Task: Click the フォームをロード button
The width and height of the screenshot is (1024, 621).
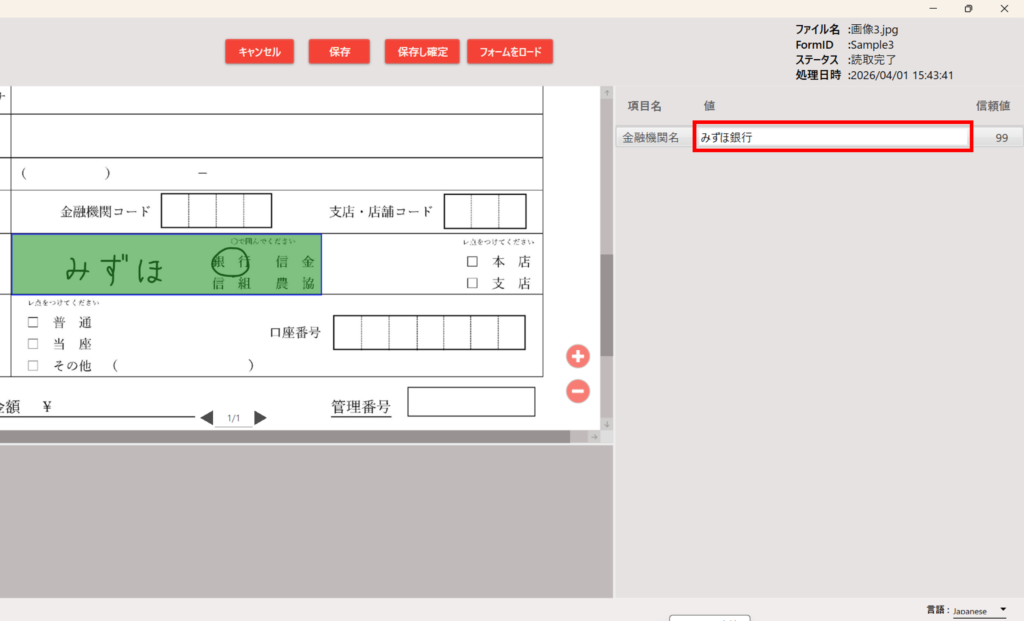Action: (x=510, y=52)
